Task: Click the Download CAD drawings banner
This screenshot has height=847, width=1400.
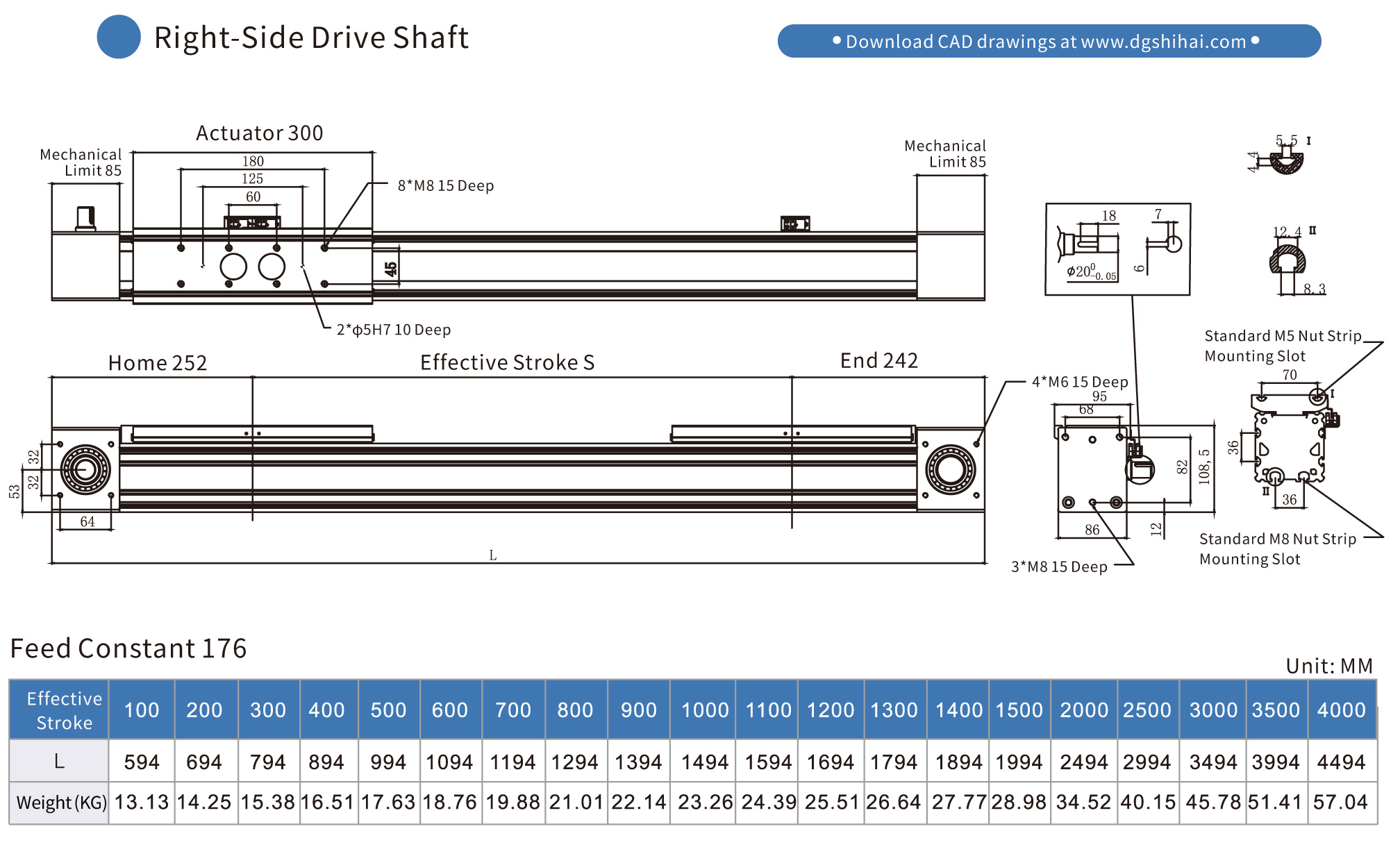Action: coord(1049,42)
